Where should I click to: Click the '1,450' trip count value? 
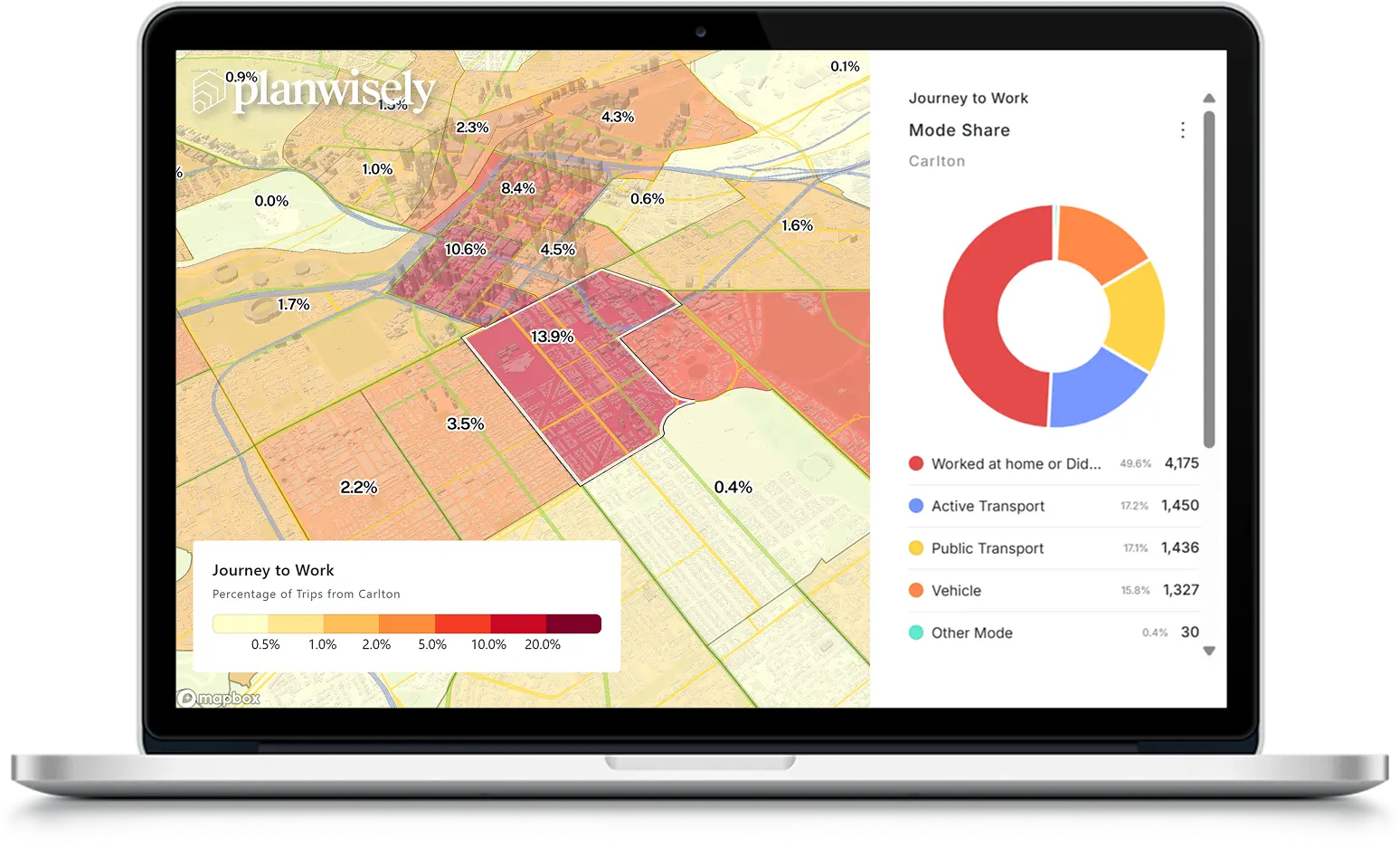(x=1180, y=506)
